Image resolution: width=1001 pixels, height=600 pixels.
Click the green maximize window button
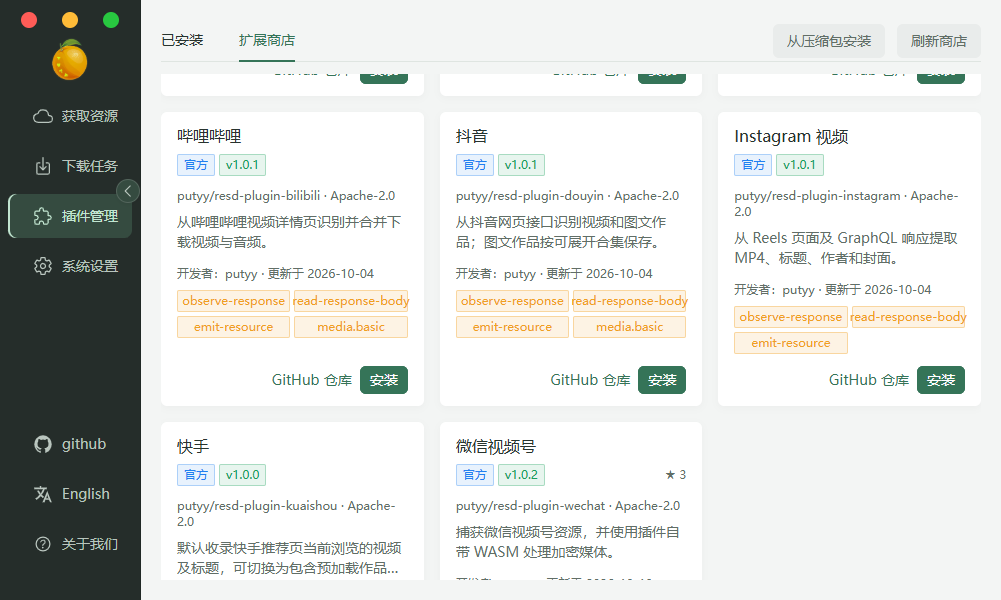(x=111, y=20)
